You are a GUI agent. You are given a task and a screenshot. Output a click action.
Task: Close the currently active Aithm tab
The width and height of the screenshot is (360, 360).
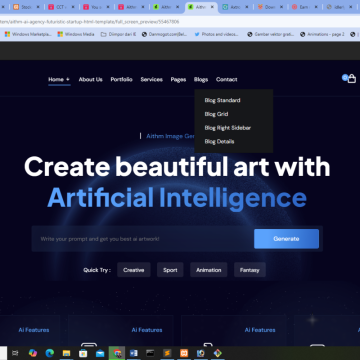212,7
